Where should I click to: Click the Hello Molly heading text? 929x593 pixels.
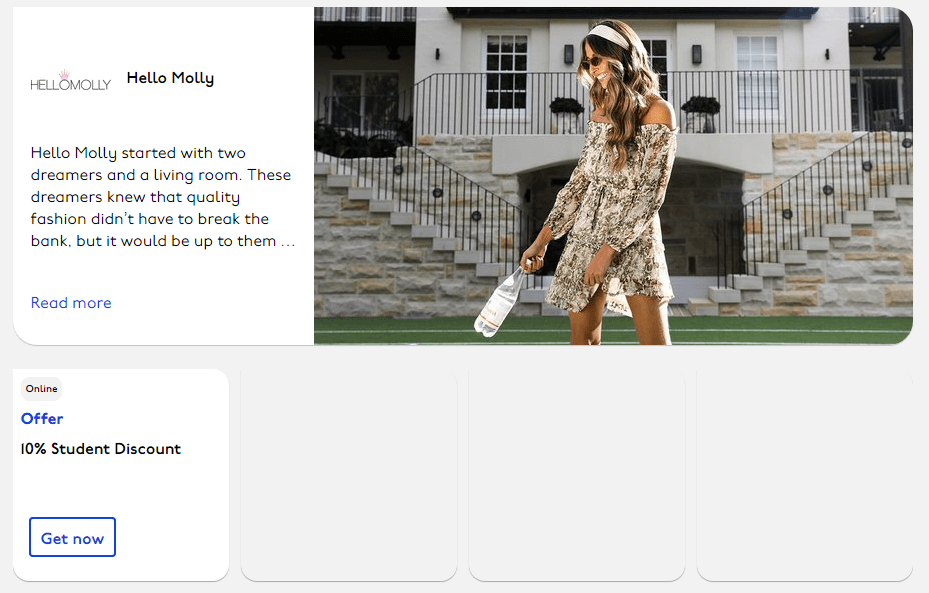click(x=170, y=78)
